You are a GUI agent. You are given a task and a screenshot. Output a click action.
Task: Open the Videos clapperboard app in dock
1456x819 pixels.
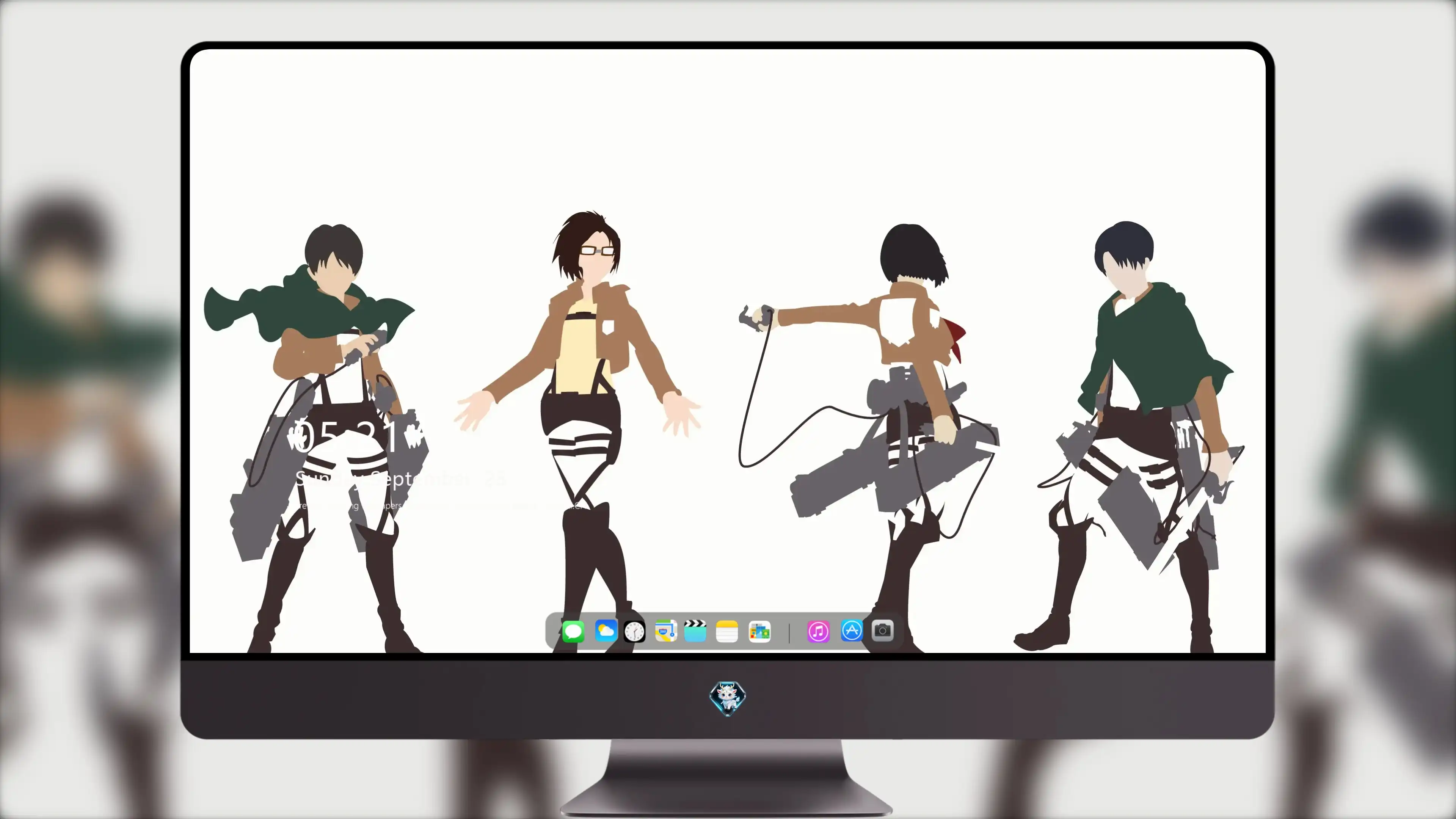tap(695, 631)
